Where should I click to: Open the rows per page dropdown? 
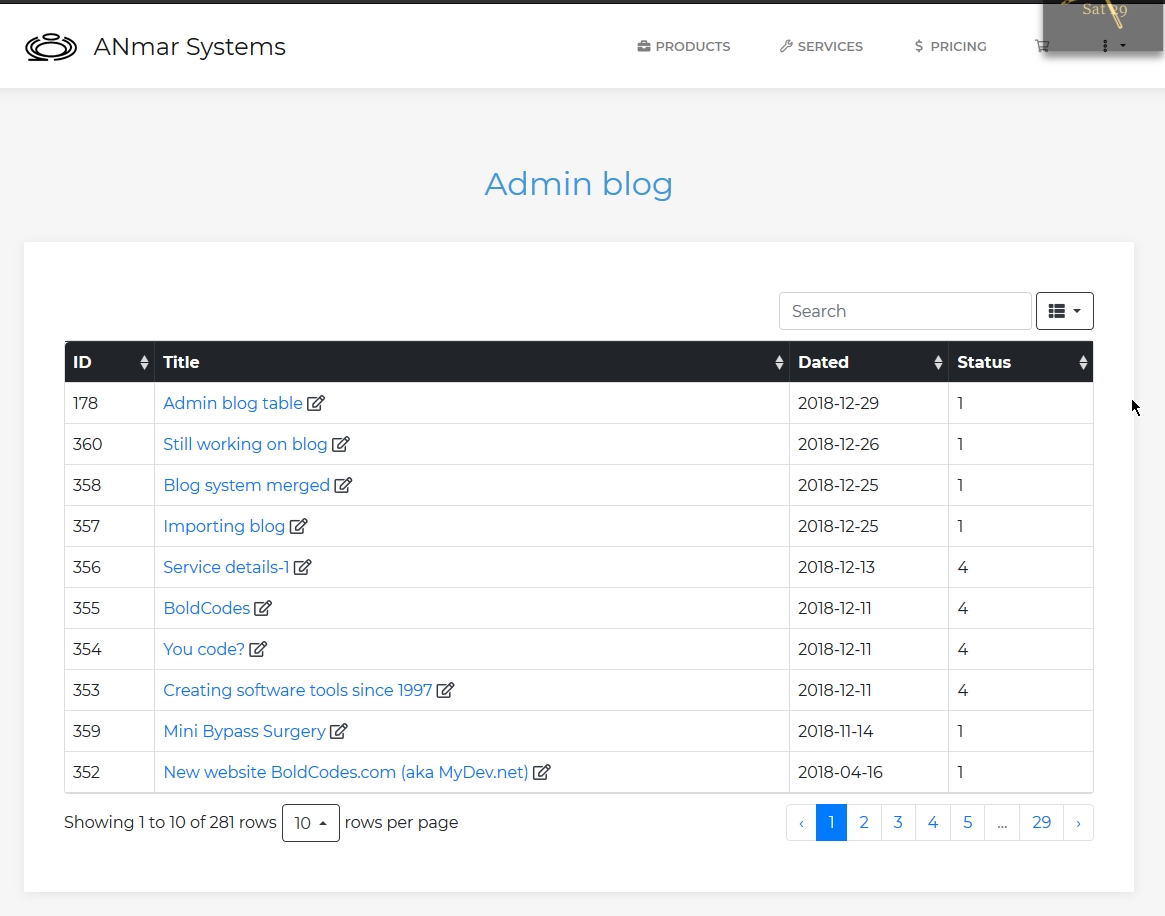point(311,822)
